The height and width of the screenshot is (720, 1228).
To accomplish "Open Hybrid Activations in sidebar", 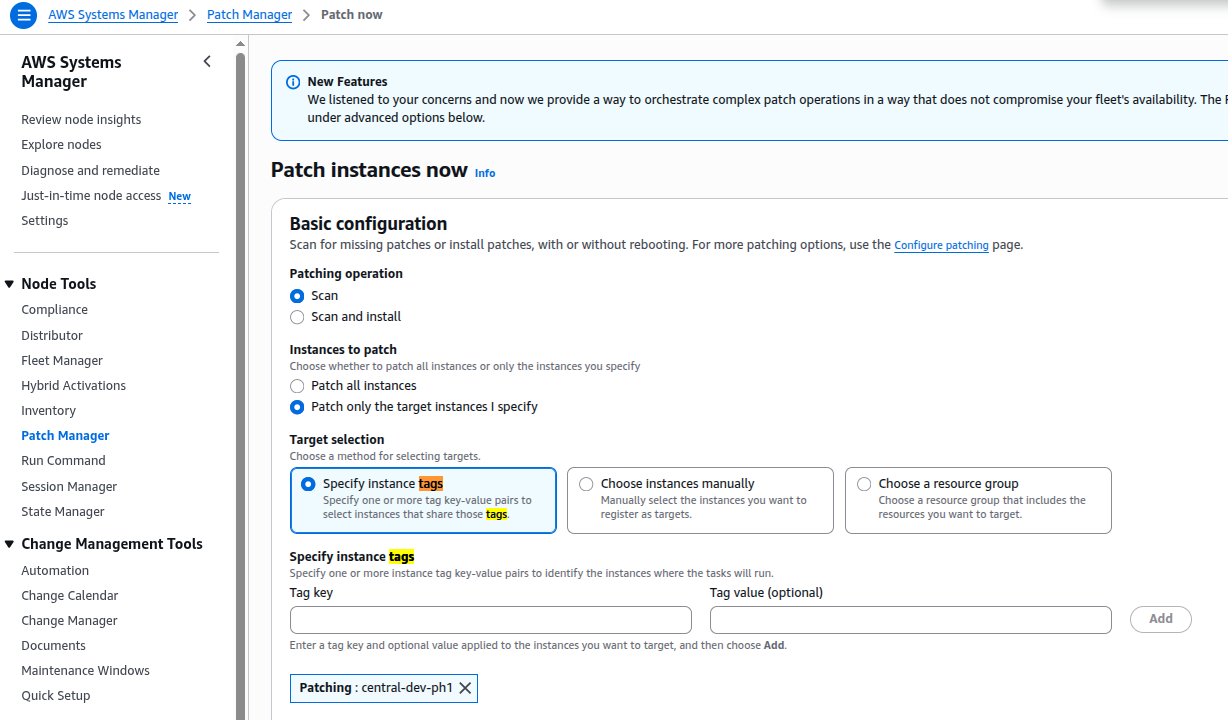I will pyautogui.click(x=73, y=386).
